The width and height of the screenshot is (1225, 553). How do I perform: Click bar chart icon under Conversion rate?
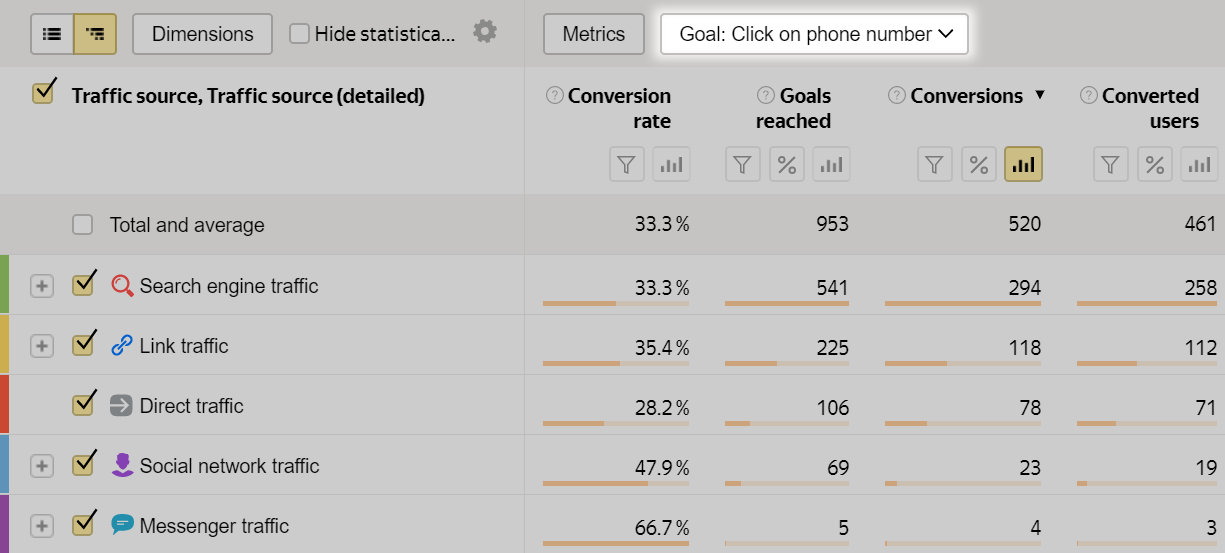[671, 165]
